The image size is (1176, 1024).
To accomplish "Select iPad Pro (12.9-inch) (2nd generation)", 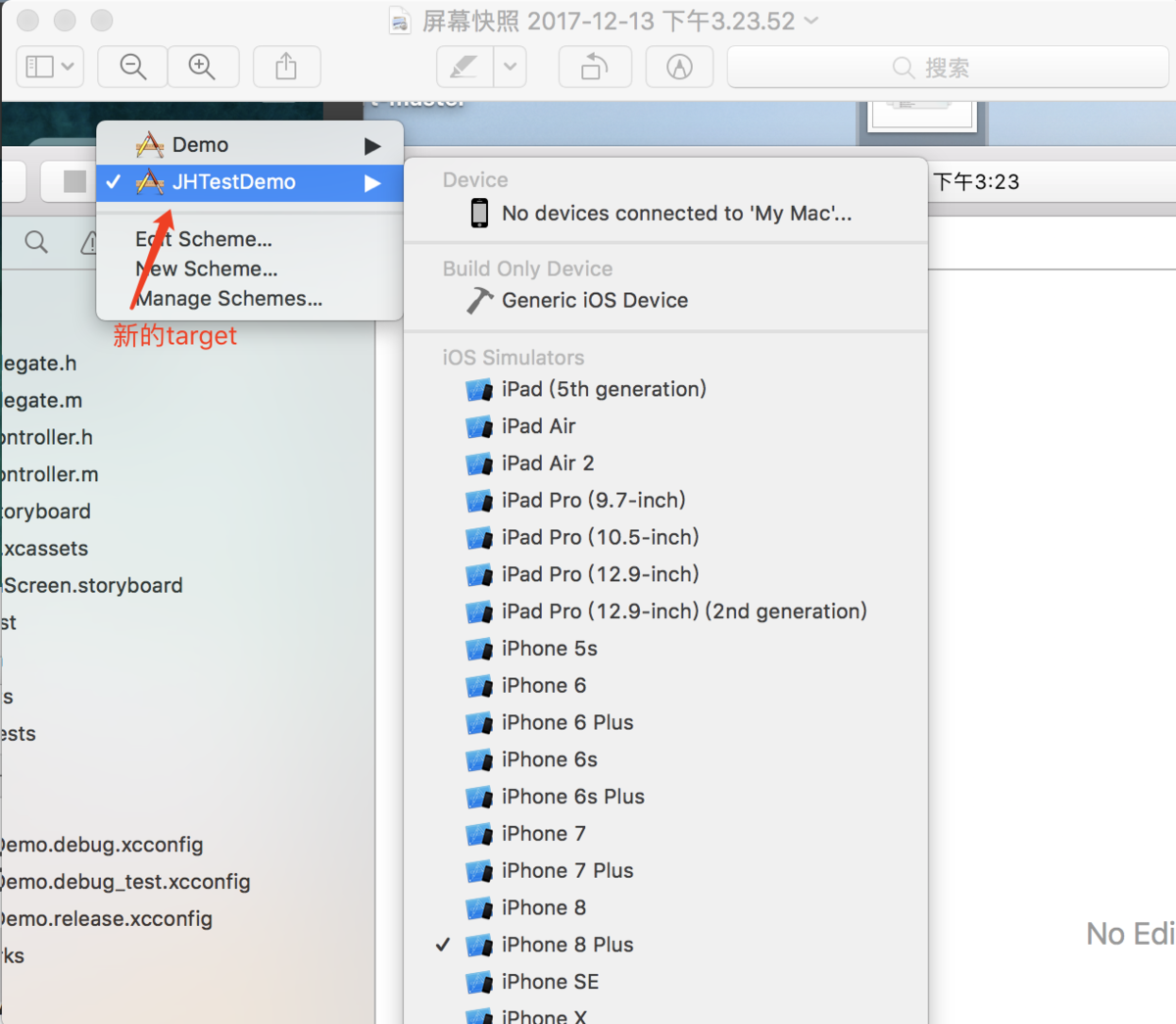I will click(x=665, y=611).
